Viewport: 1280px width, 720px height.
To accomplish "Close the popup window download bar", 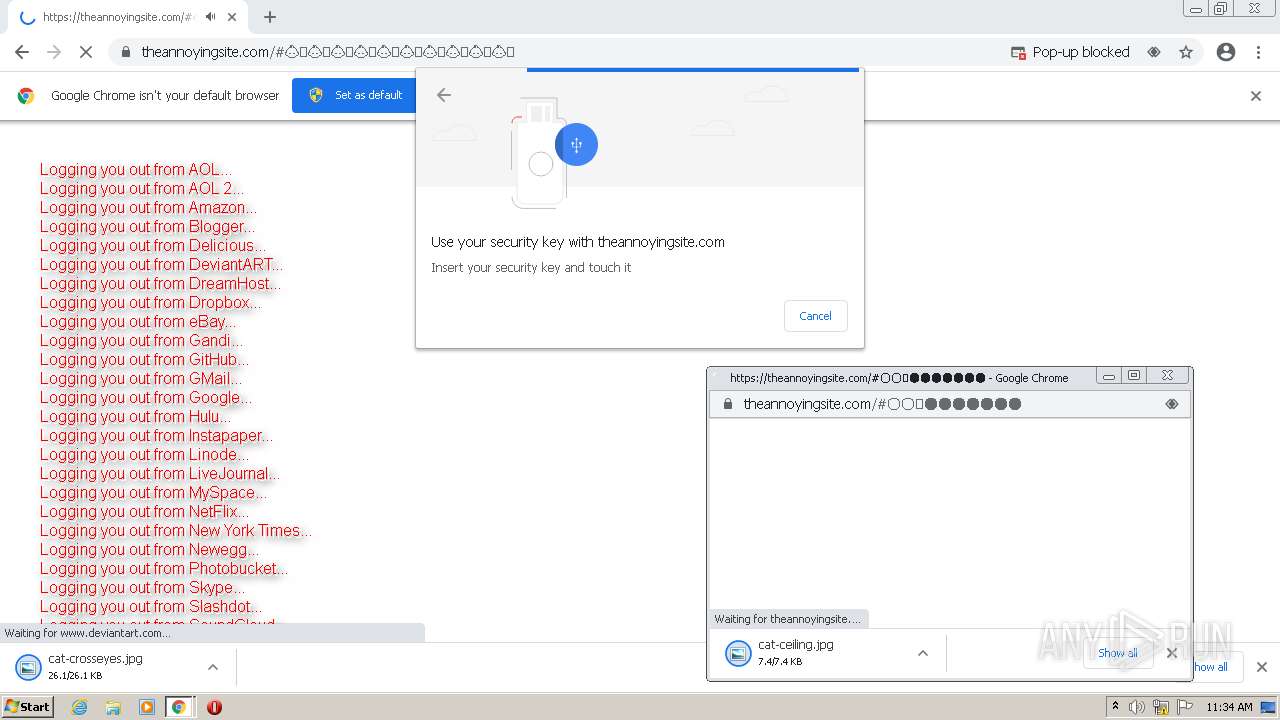I will click(x=1172, y=653).
